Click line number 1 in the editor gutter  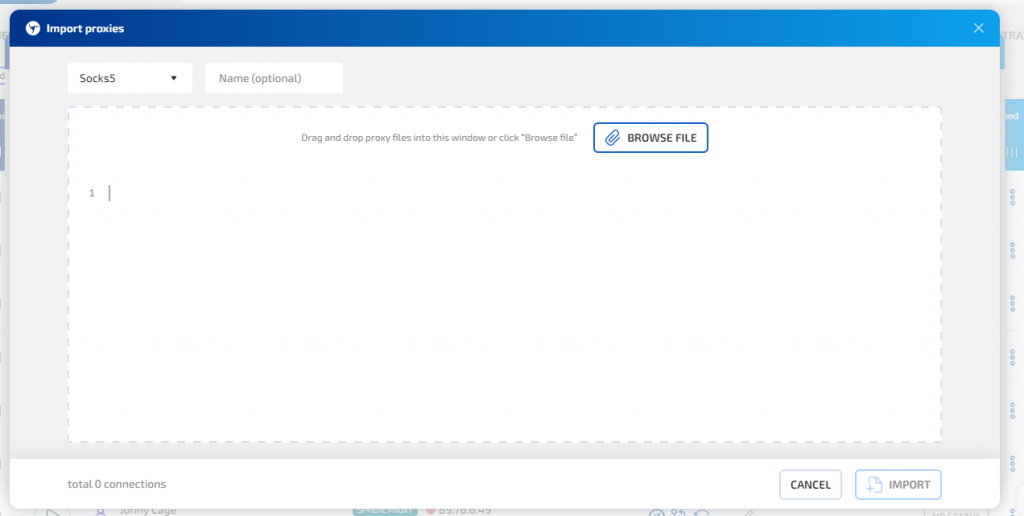[x=92, y=193]
